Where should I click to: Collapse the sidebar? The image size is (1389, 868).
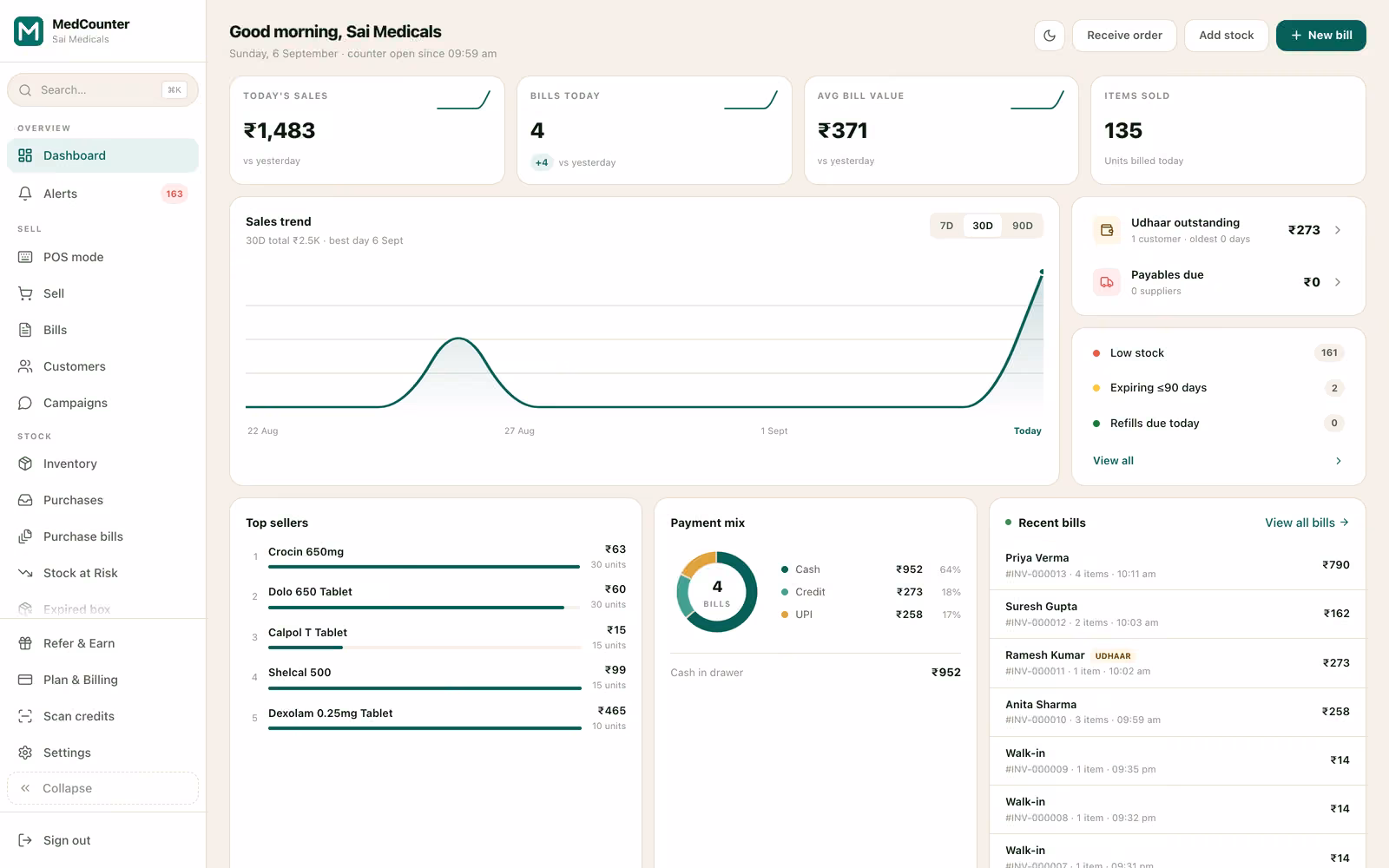tap(102, 788)
